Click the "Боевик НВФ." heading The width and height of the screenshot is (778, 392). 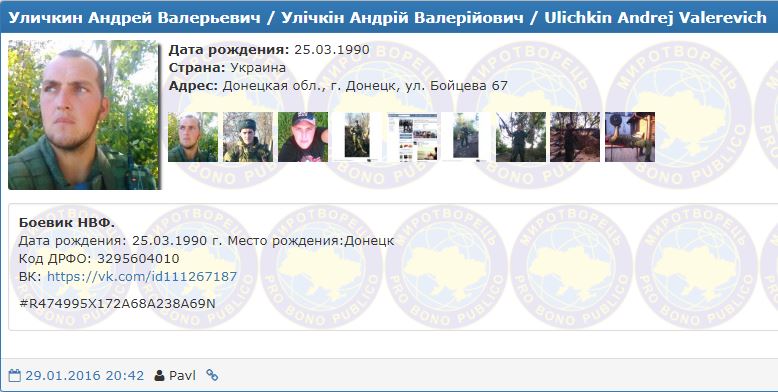(67, 223)
